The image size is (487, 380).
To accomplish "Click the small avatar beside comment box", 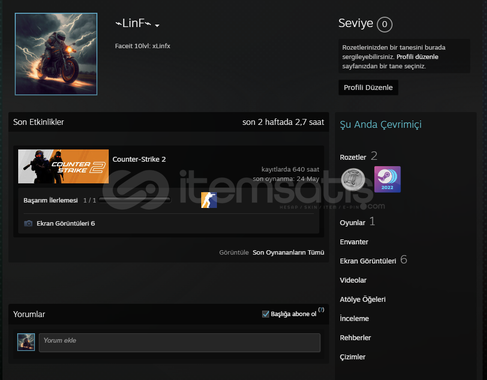I will (26, 342).
